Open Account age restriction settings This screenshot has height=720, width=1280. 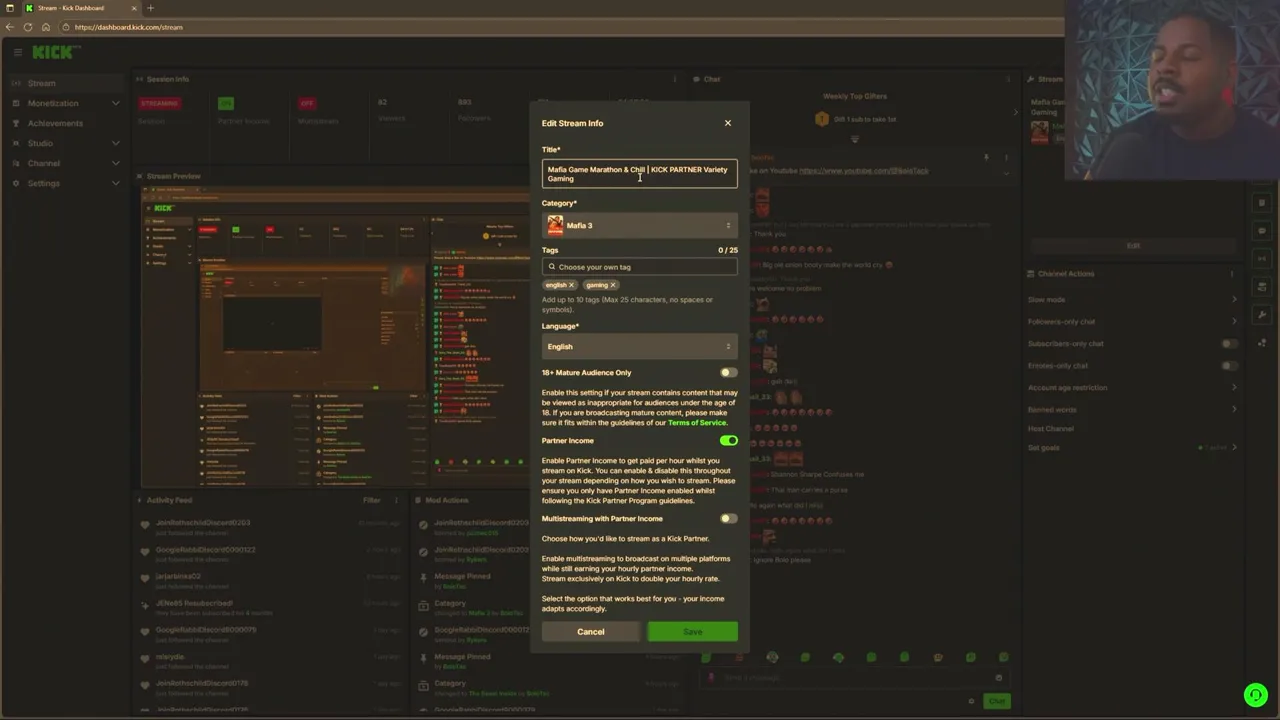(1133, 388)
